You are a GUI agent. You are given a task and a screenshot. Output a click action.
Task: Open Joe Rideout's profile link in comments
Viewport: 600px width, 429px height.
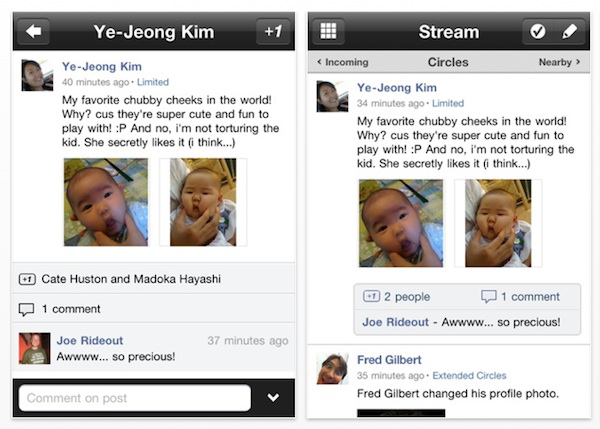(x=90, y=341)
